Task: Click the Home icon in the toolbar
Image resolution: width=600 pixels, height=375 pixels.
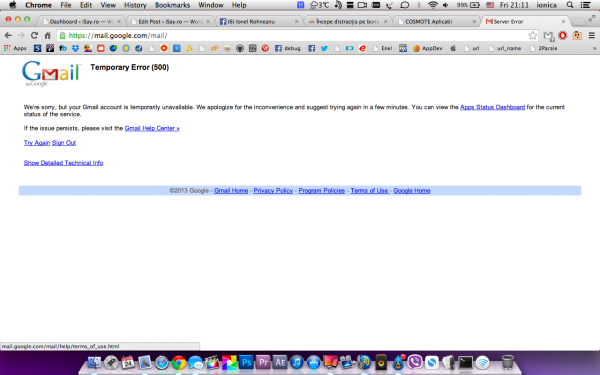Action: click(47, 36)
